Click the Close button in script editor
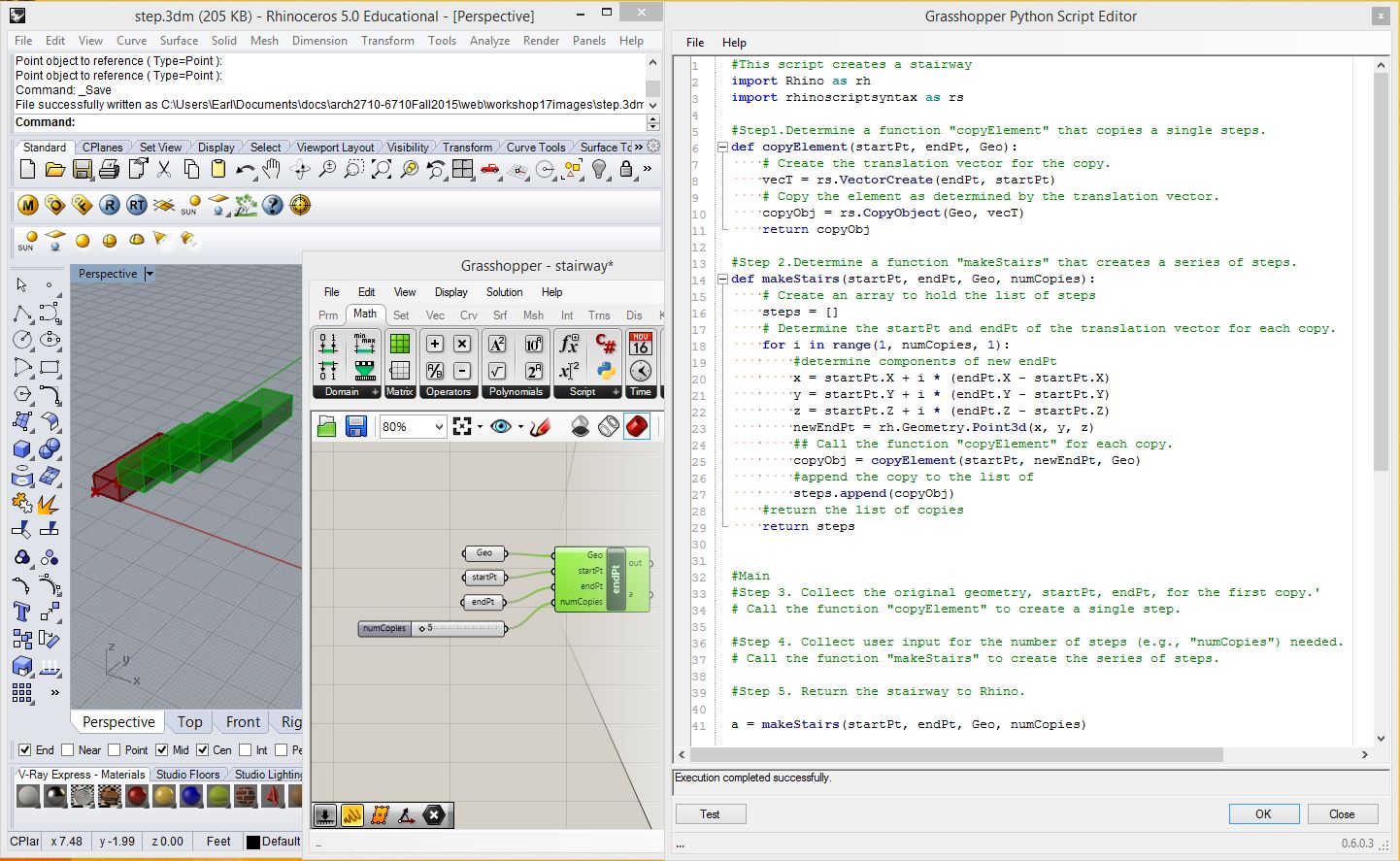 click(x=1342, y=814)
